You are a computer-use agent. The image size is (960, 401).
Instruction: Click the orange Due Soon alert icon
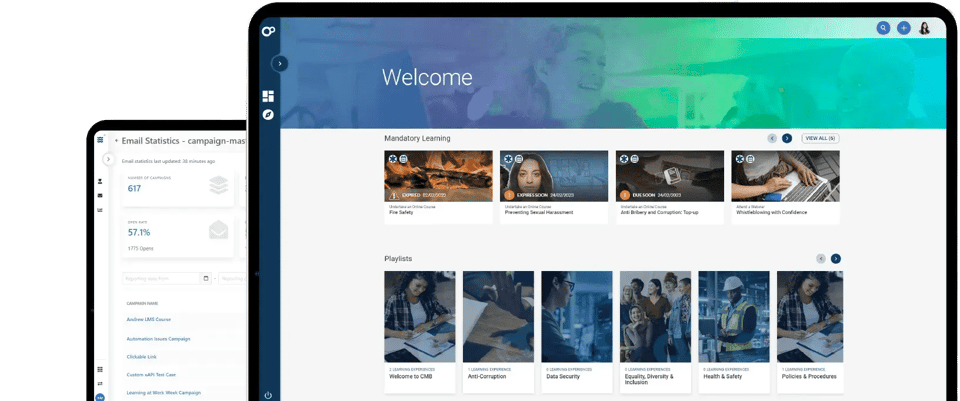point(624,195)
